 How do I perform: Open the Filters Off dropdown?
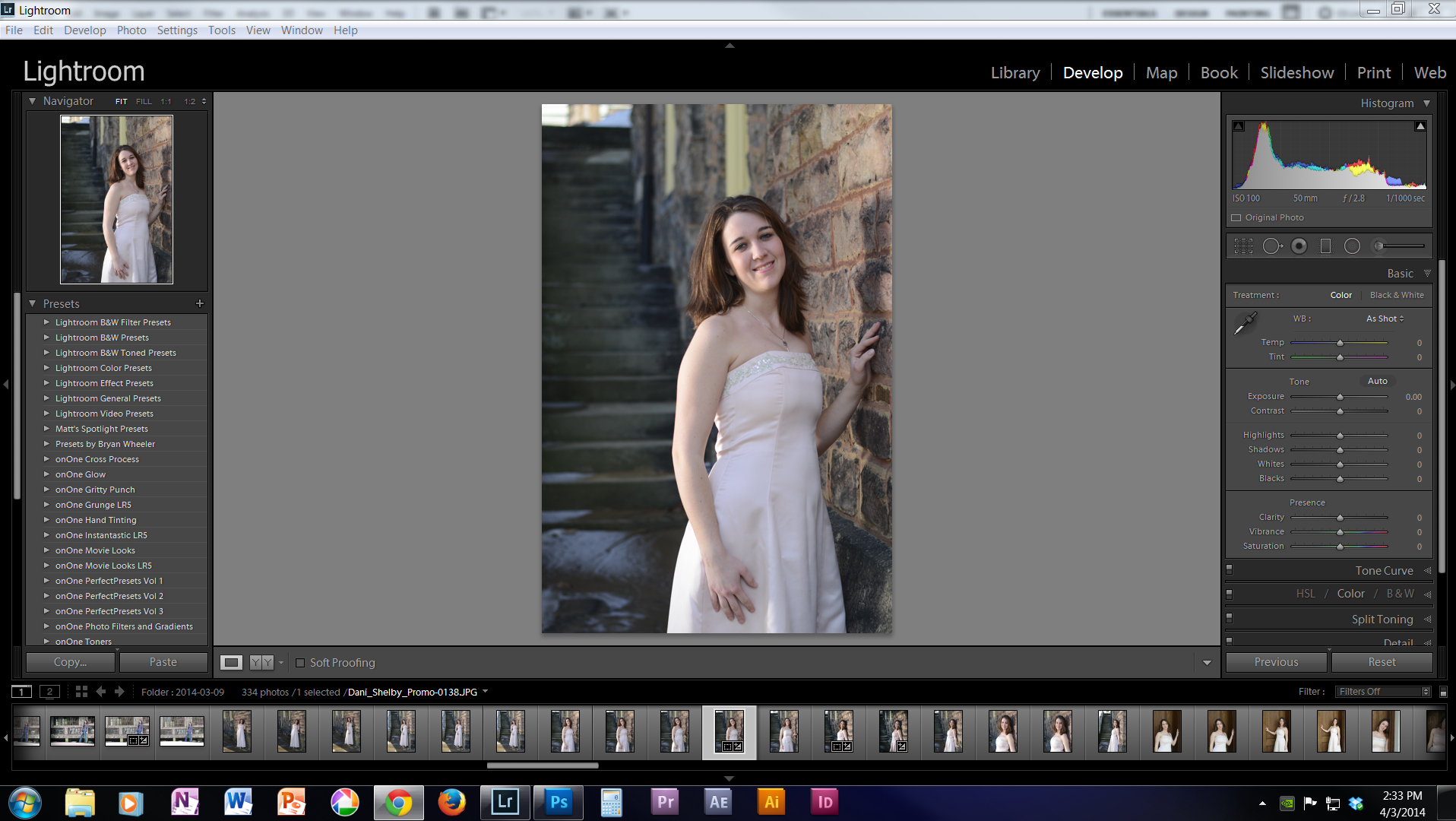click(1383, 692)
